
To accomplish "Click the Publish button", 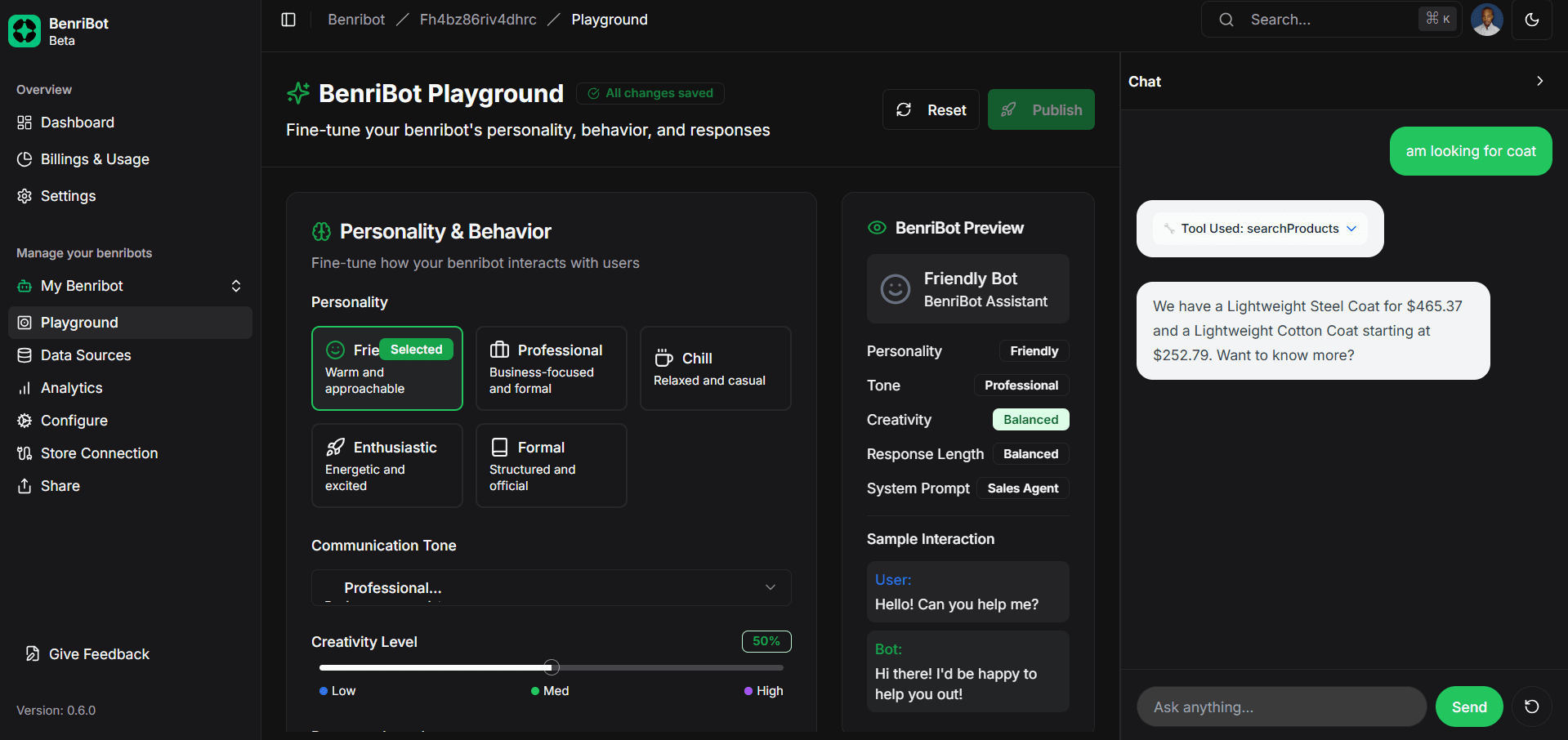I will click(x=1040, y=109).
